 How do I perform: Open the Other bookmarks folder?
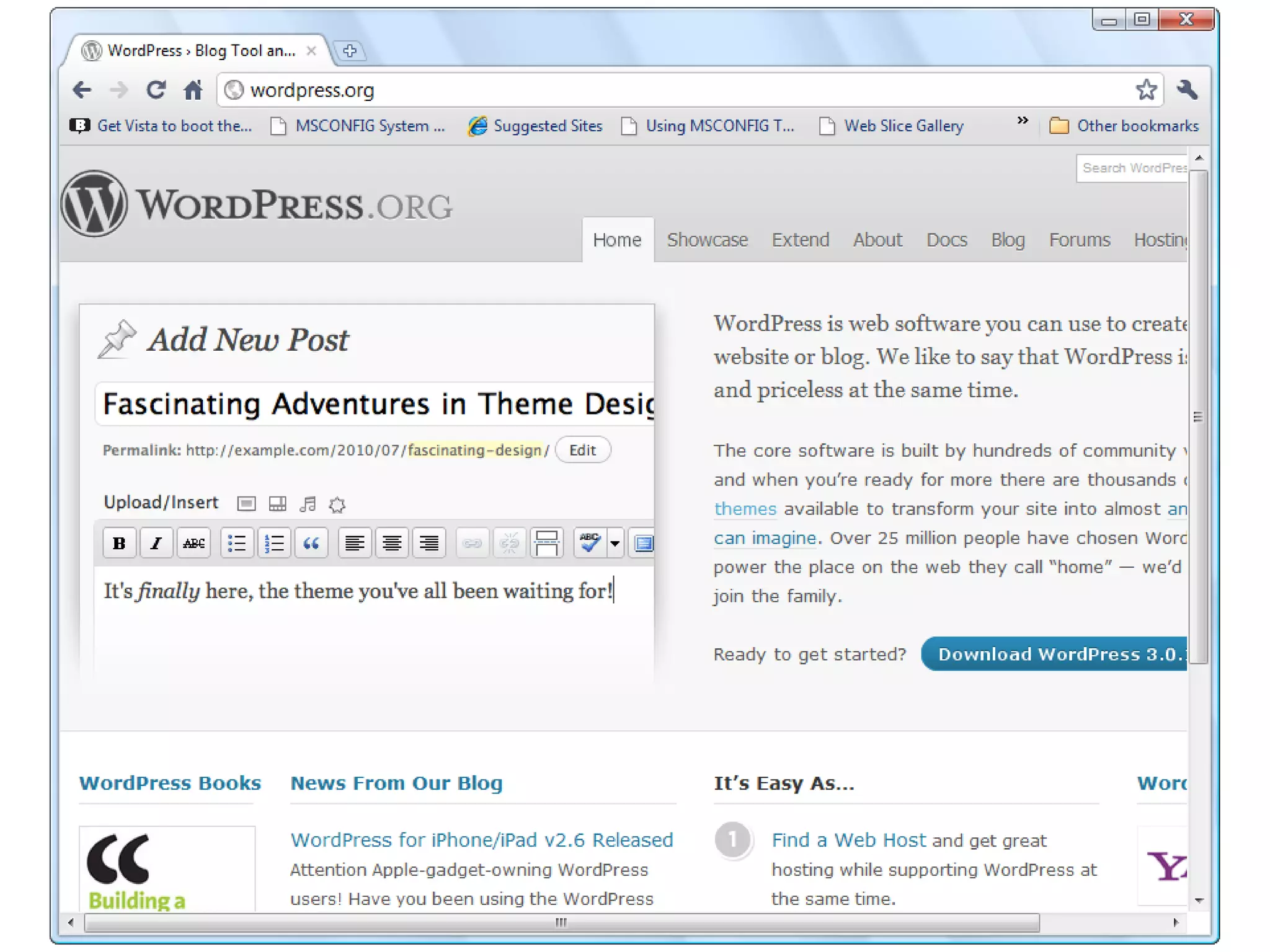1124,126
